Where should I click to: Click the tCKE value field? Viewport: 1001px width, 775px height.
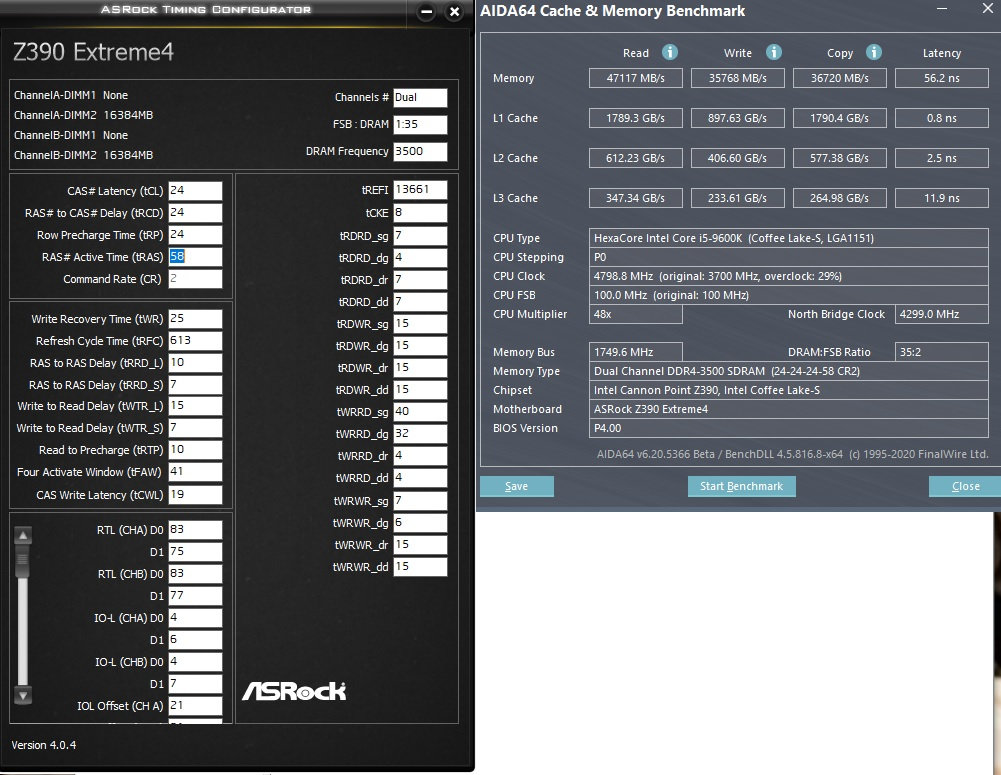point(420,213)
